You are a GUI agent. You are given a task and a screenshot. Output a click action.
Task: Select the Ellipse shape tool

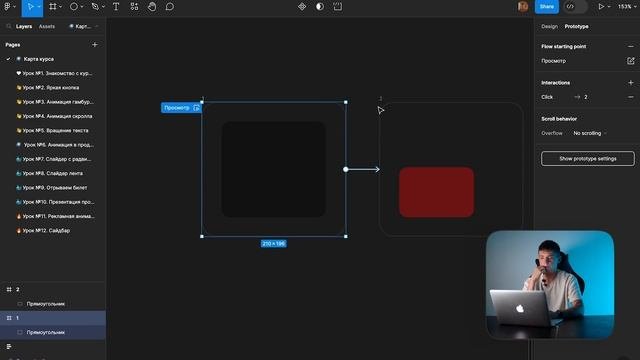pos(74,7)
